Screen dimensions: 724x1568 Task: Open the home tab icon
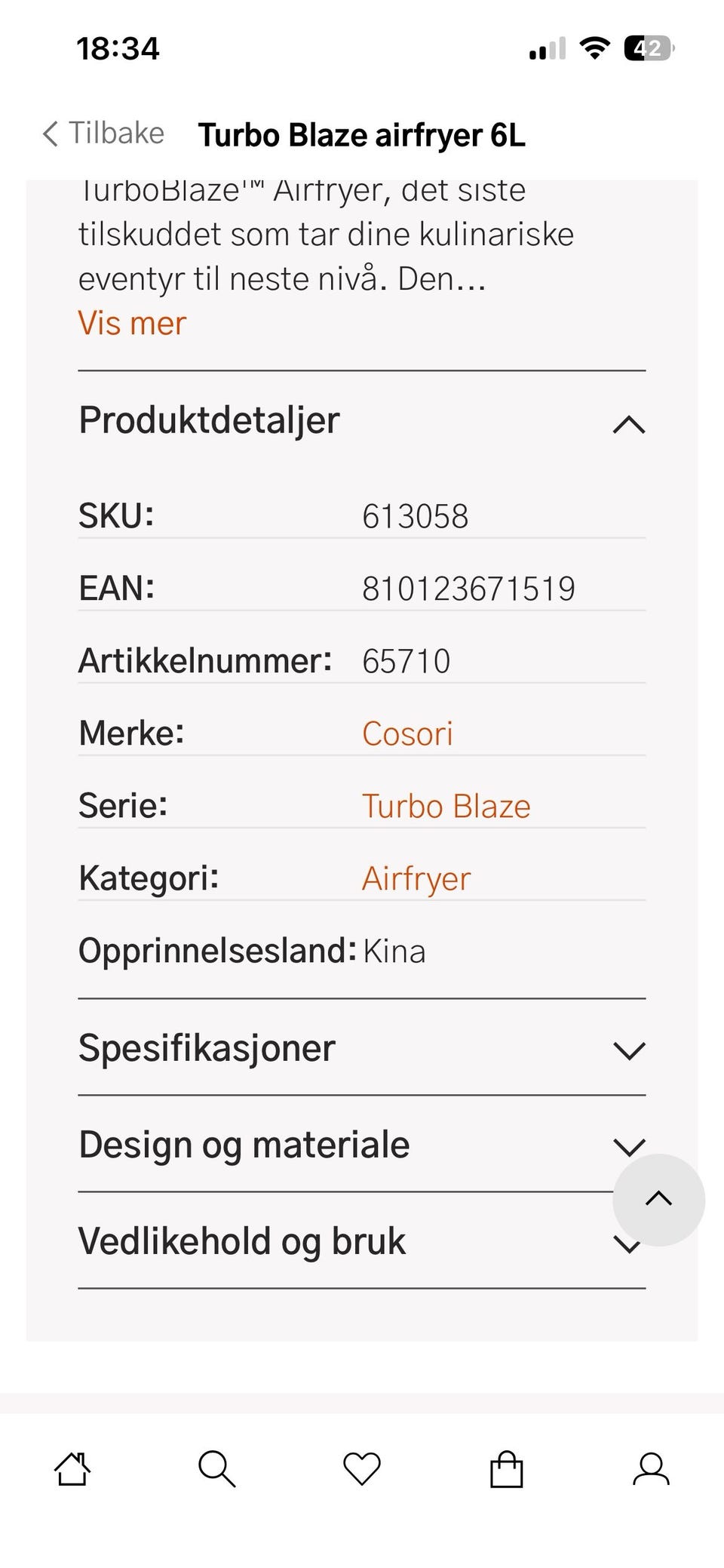coord(72,1469)
